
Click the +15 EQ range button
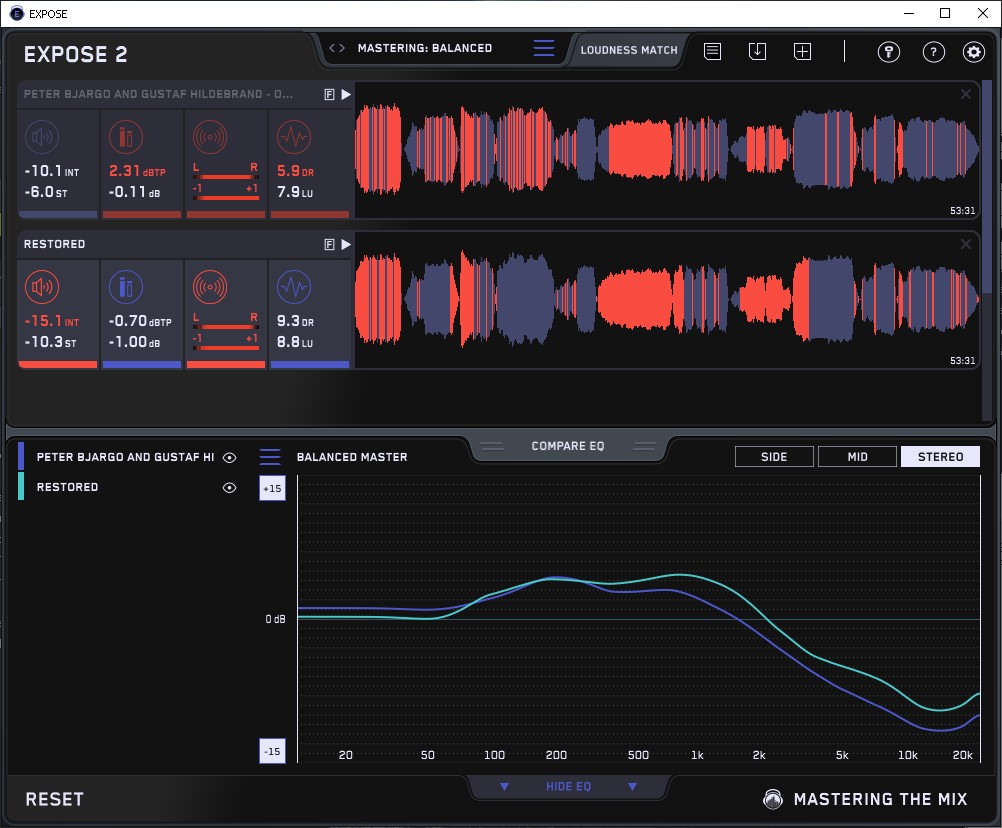click(x=272, y=488)
